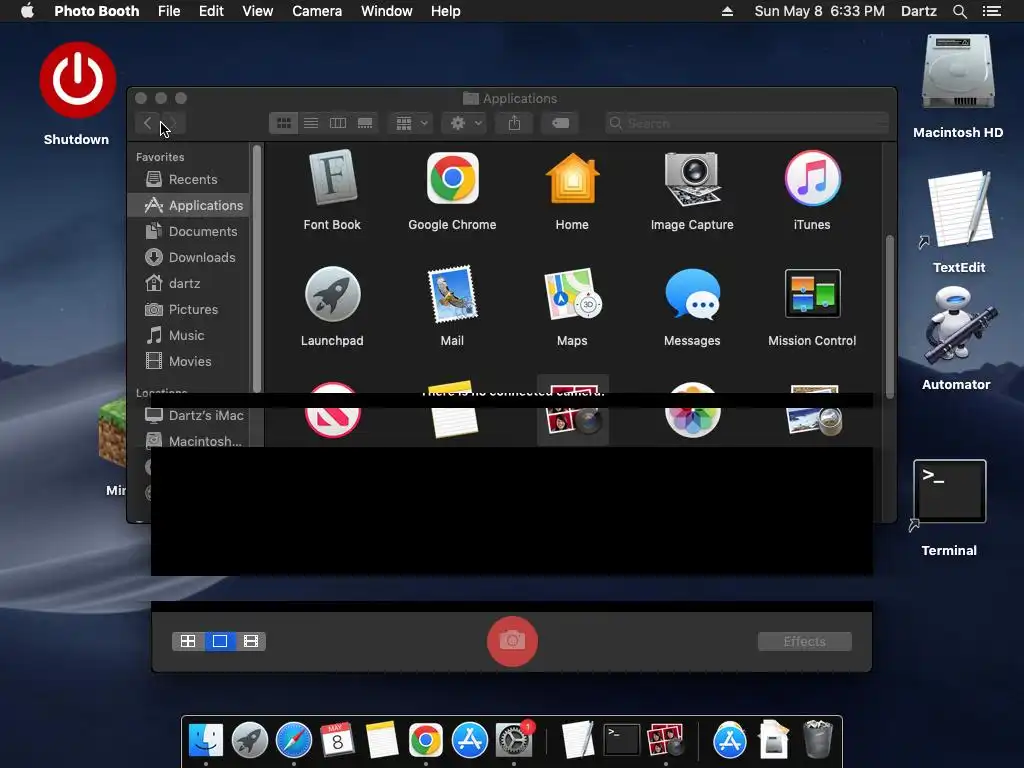Select Image Capture app icon

coord(692,178)
